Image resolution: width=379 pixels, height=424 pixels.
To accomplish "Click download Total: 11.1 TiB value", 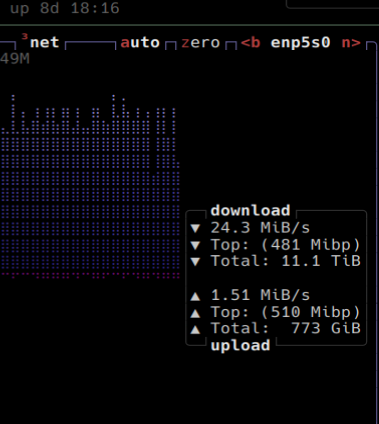I will [x=286, y=261].
